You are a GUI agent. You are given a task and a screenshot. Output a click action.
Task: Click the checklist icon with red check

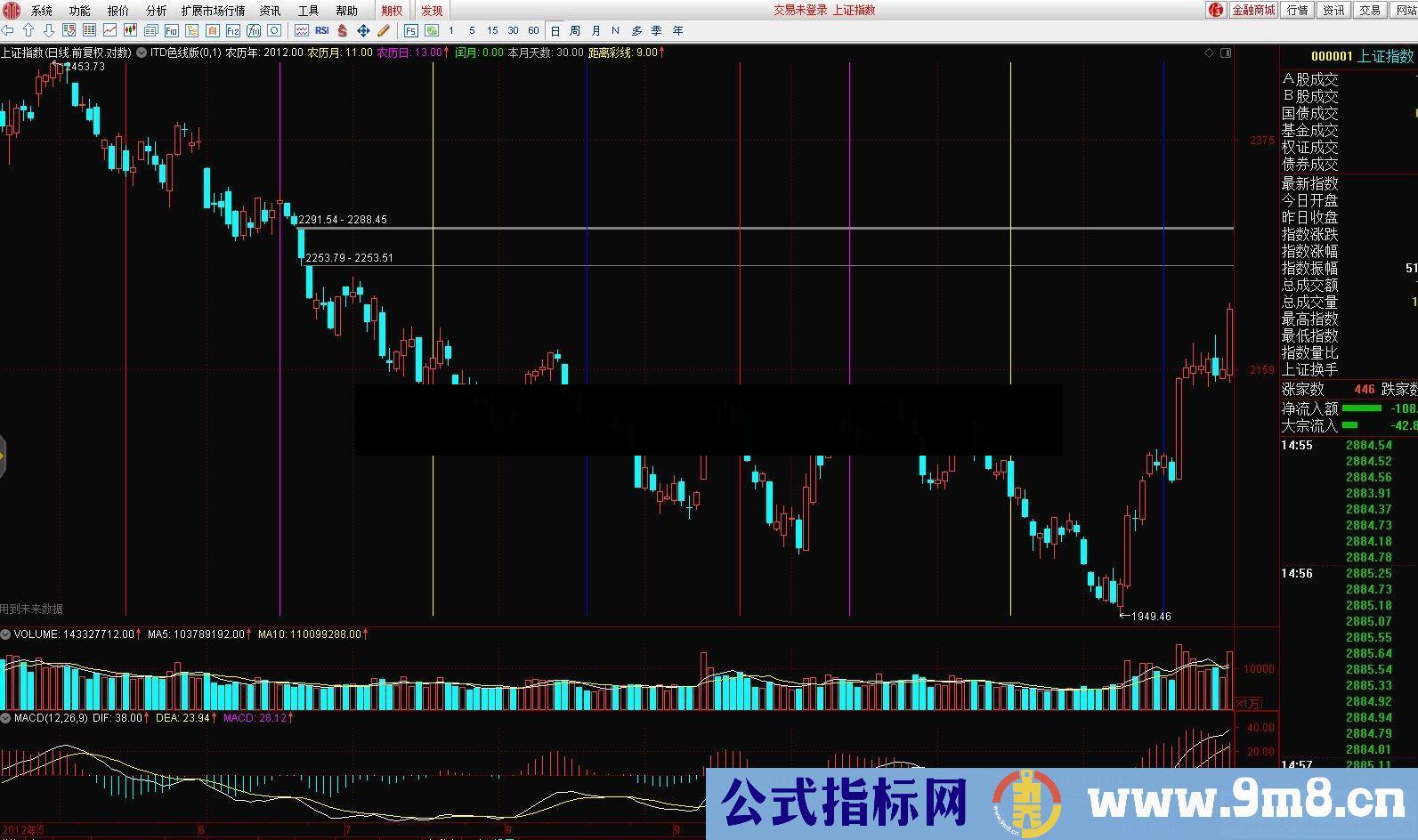(x=69, y=30)
